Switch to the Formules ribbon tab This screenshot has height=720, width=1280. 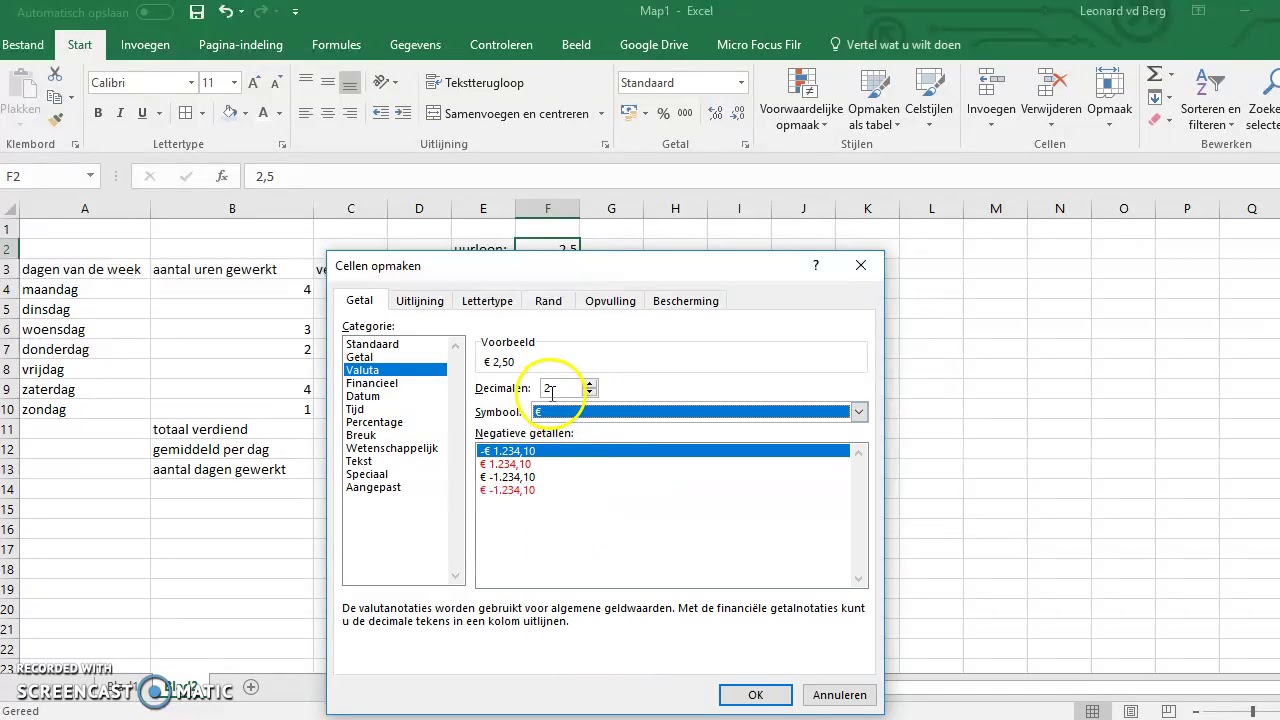tap(336, 45)
